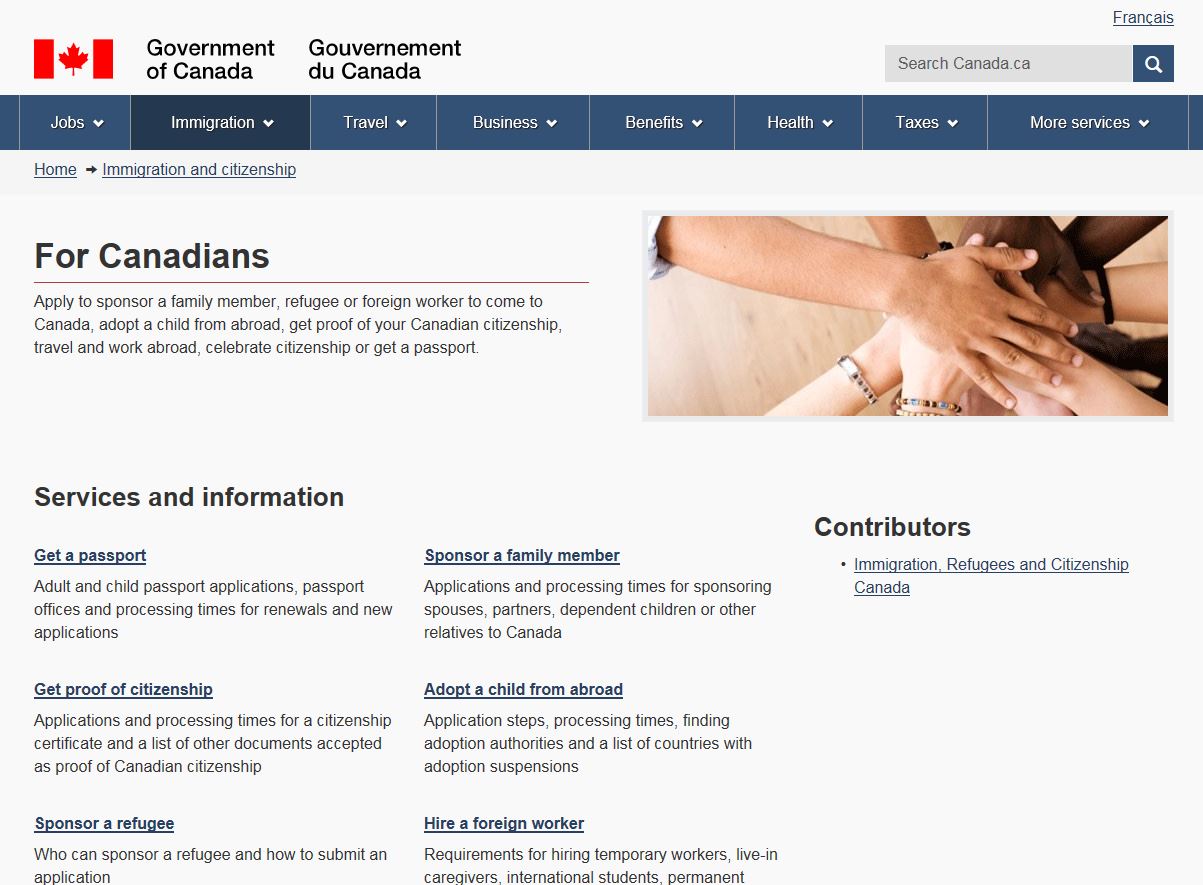Click the search magnifier icon button

1153,64
